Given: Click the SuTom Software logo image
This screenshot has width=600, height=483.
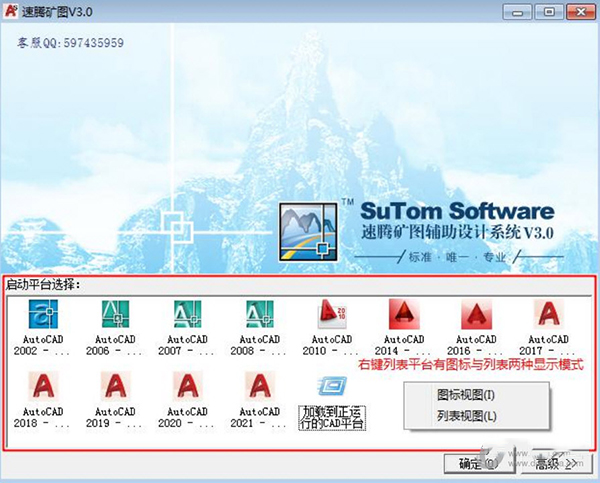Looking at the screenshot, I should point(308,232).
